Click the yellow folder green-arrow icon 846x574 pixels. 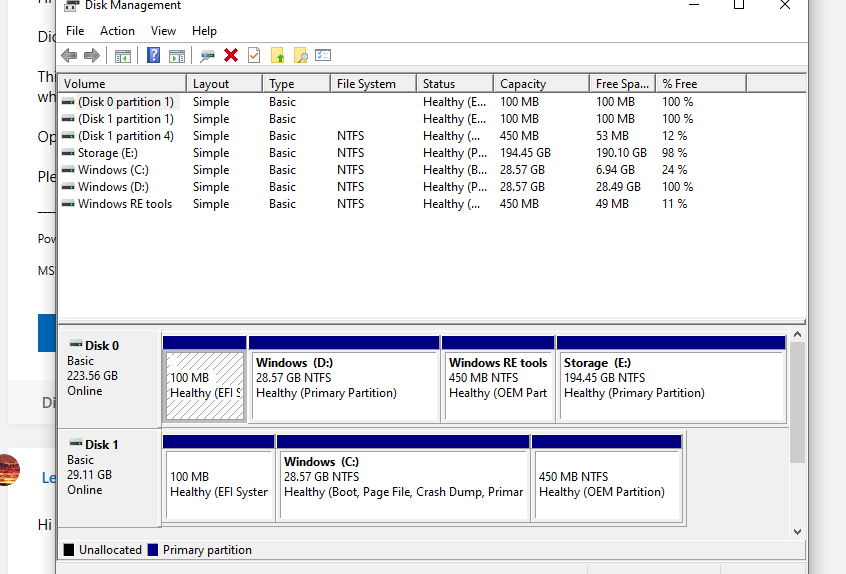[277, 55]
